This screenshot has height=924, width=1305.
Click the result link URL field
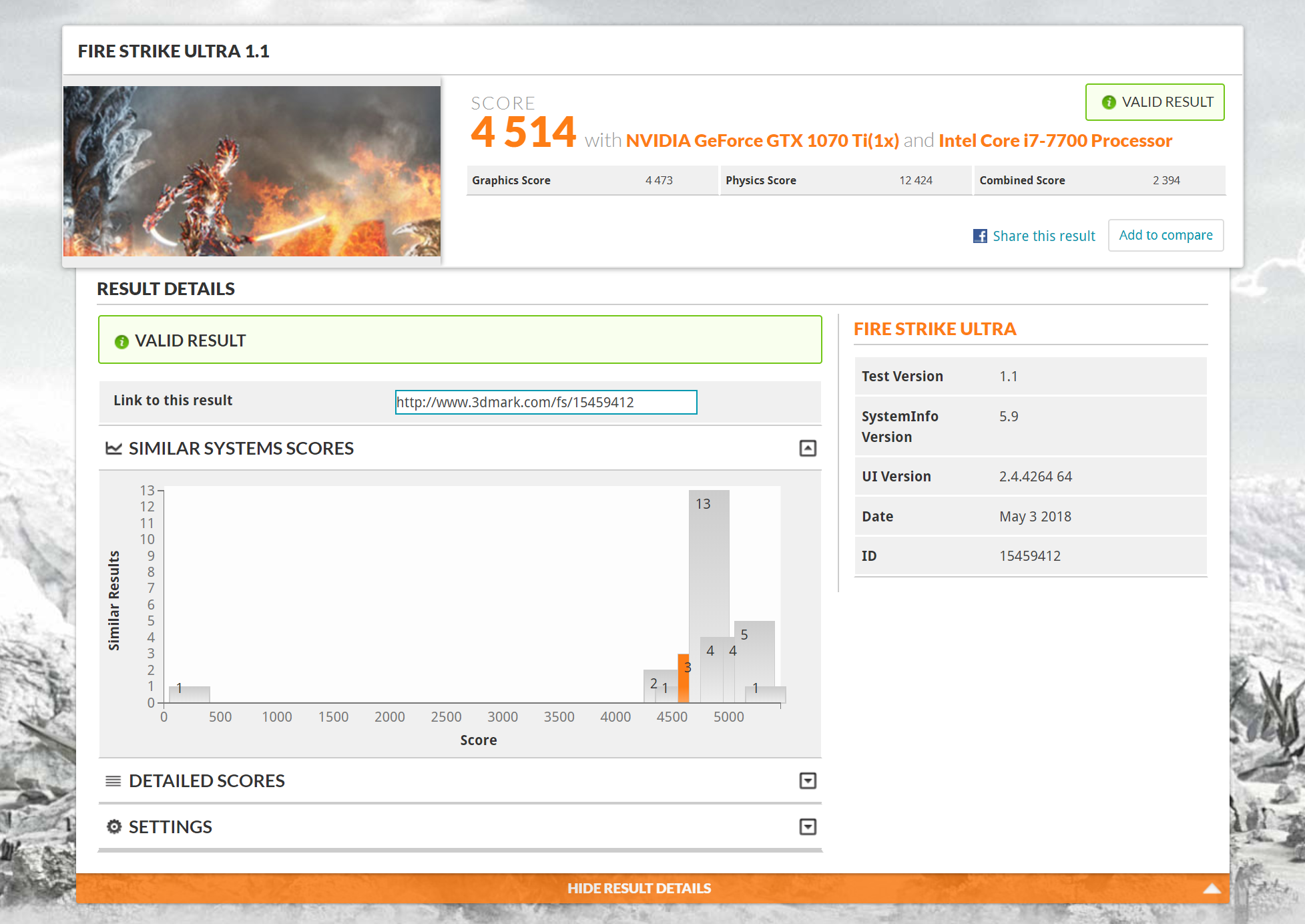coord(545,402)
